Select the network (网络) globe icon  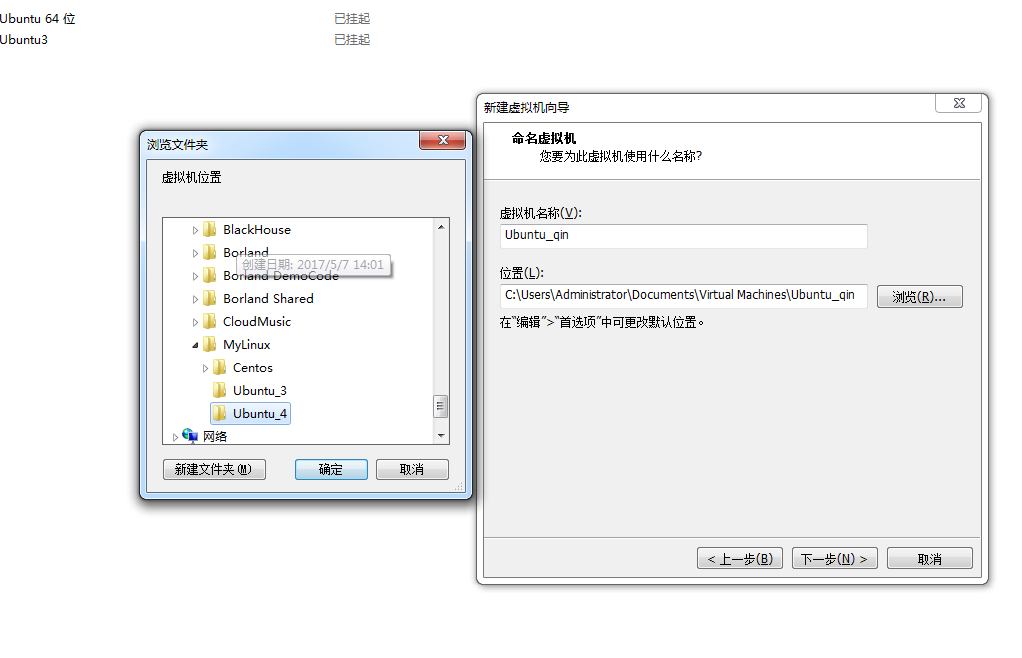pyautogui.click(x=190, y=435)
